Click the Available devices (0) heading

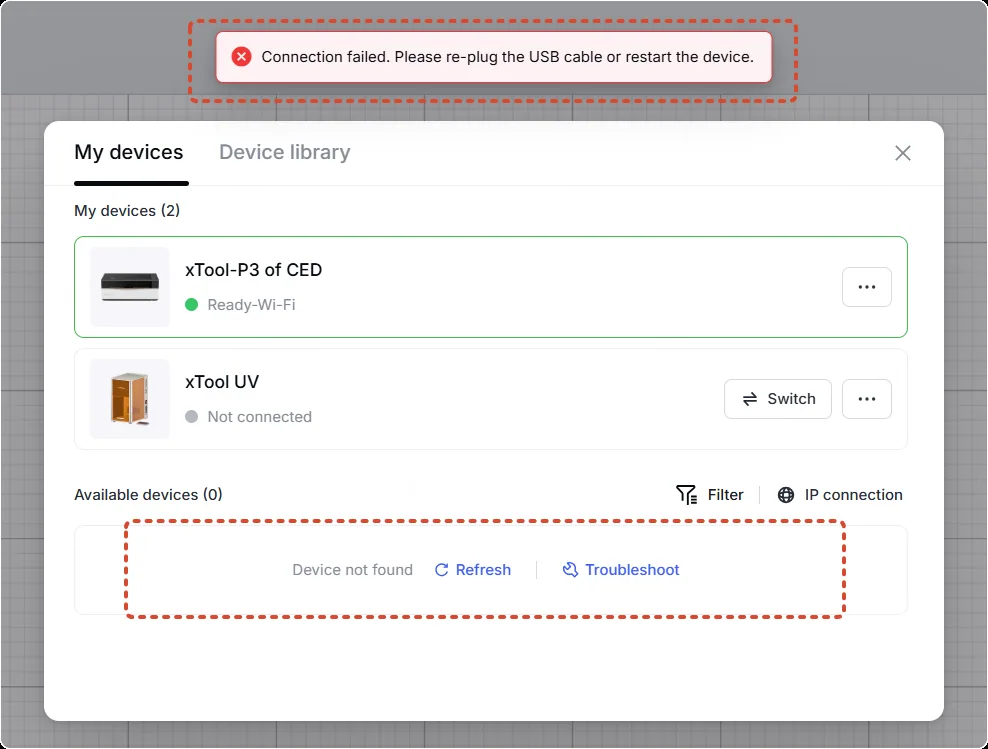(149, 495)
